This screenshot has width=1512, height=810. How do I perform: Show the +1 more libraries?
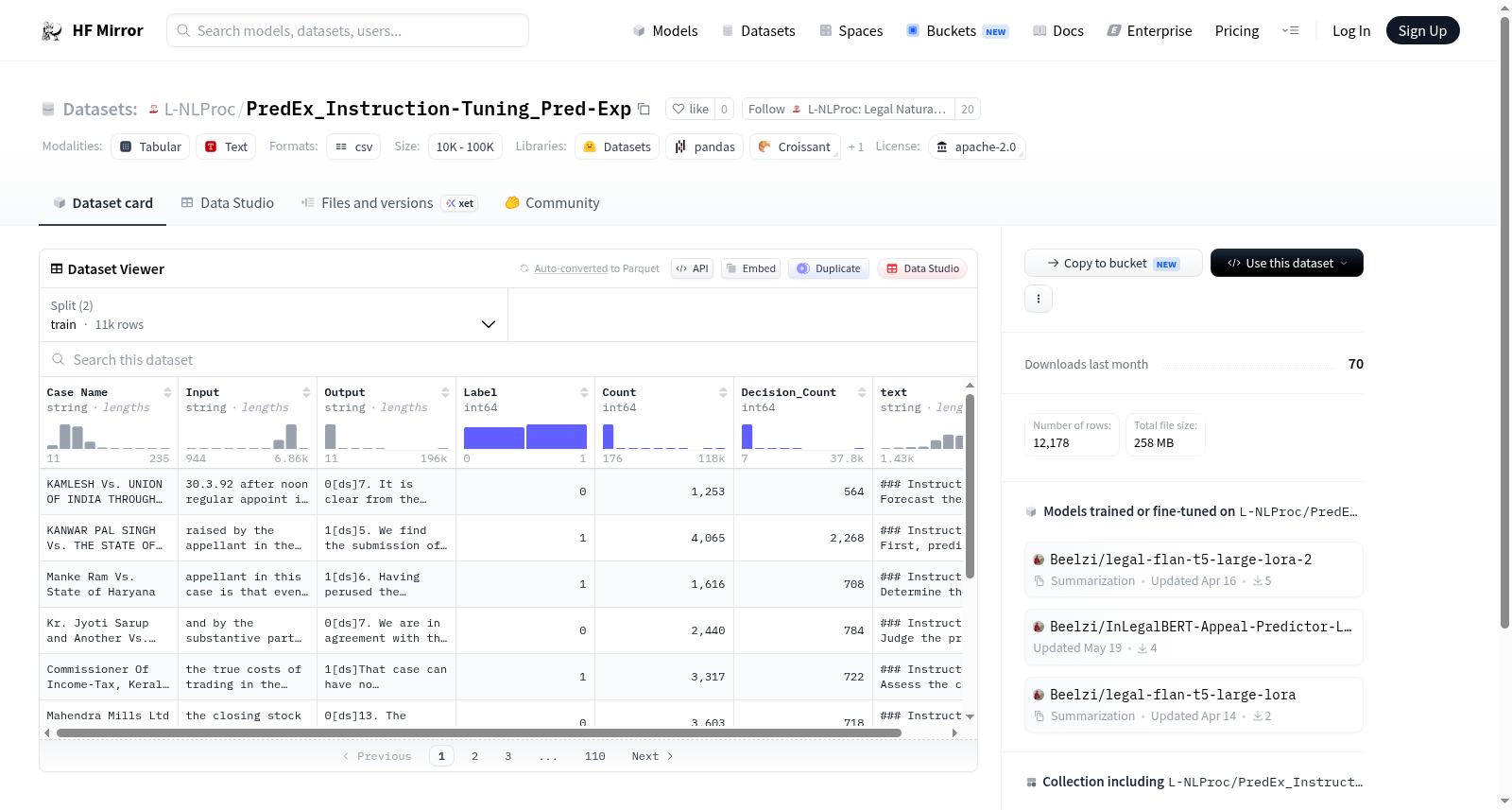[x=856, y=146]
